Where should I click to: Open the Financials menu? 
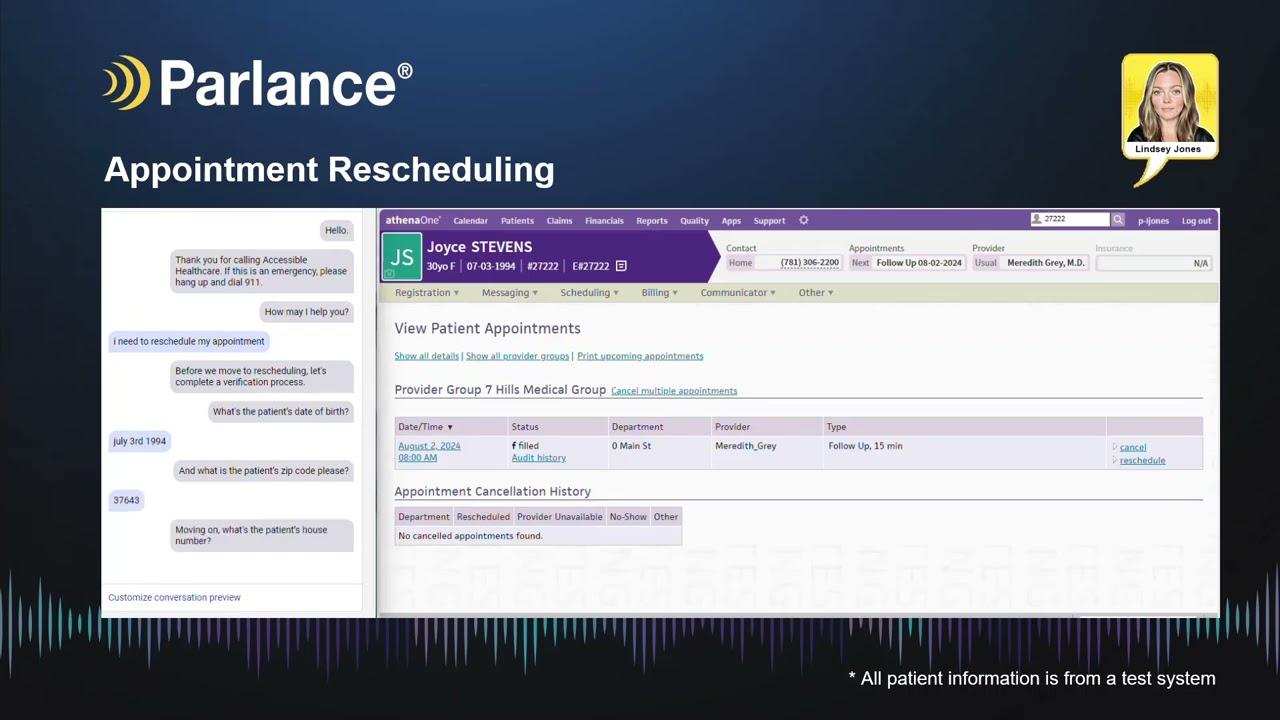tap(604, 221)
